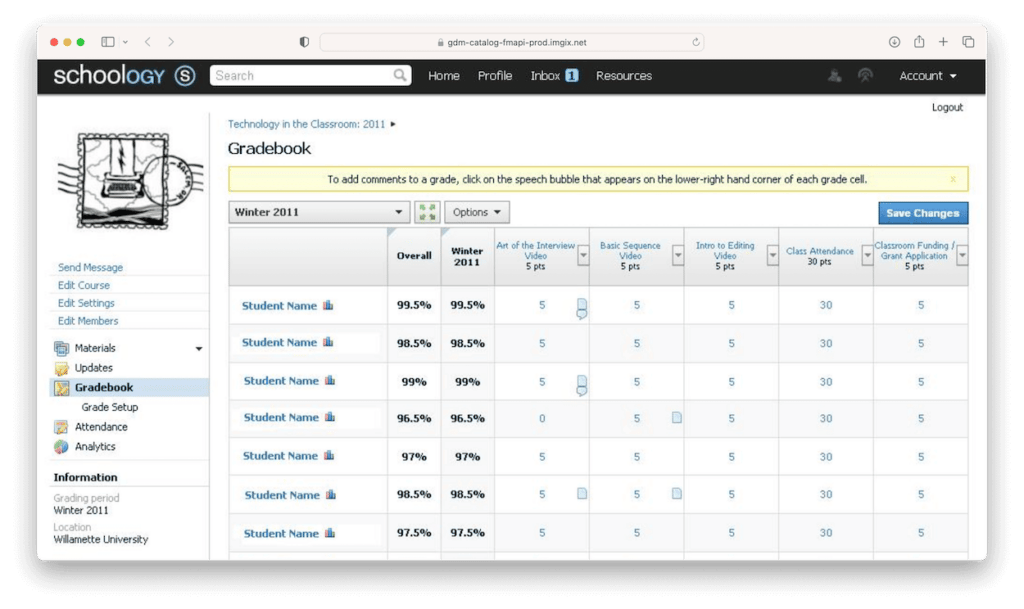Viewport: 1024px width, 609px height.
Task: Open submission icon in 96.5% row Basic Sequence
Action: point(677,418)
